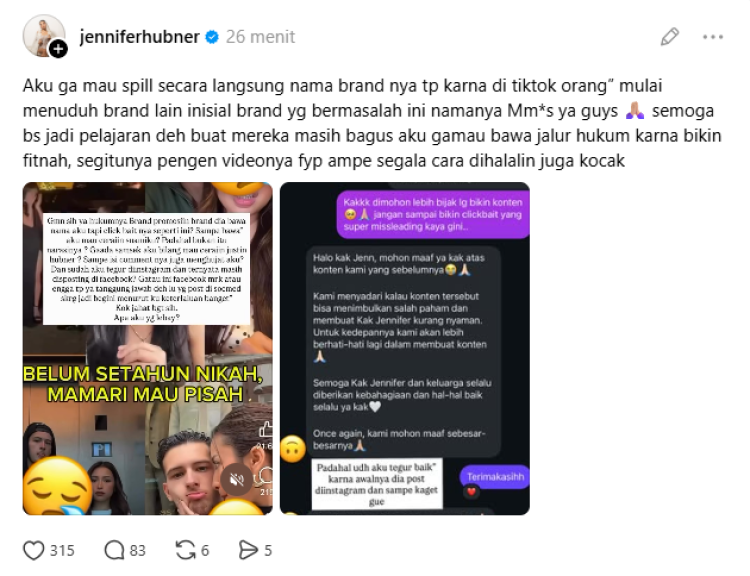The width and height of the screenshot is (750, 576).
Task: Click the 5 shares count
Action: pos(268,551)
